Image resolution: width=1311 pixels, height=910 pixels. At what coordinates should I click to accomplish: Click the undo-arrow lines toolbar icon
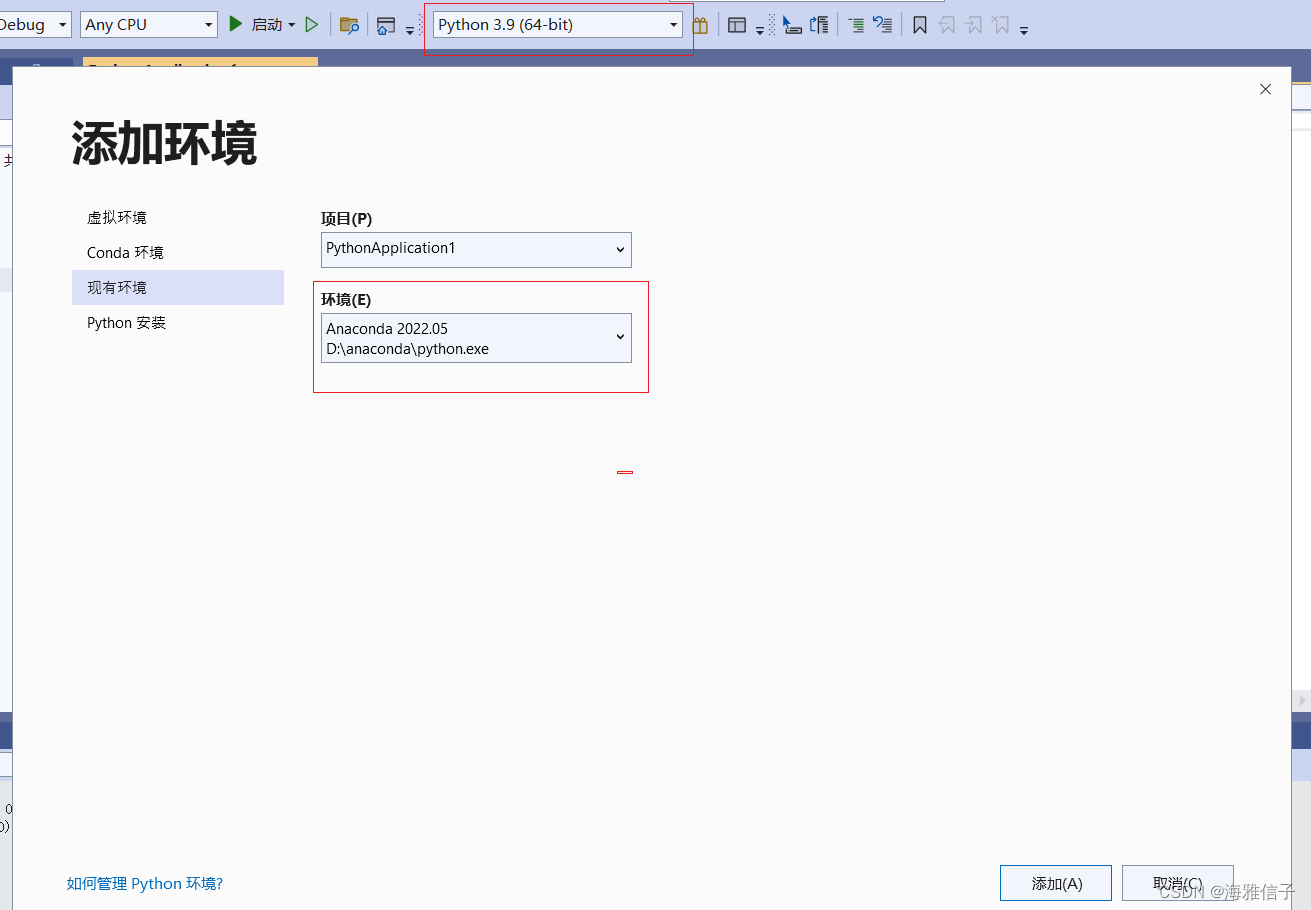coord(883,26)
